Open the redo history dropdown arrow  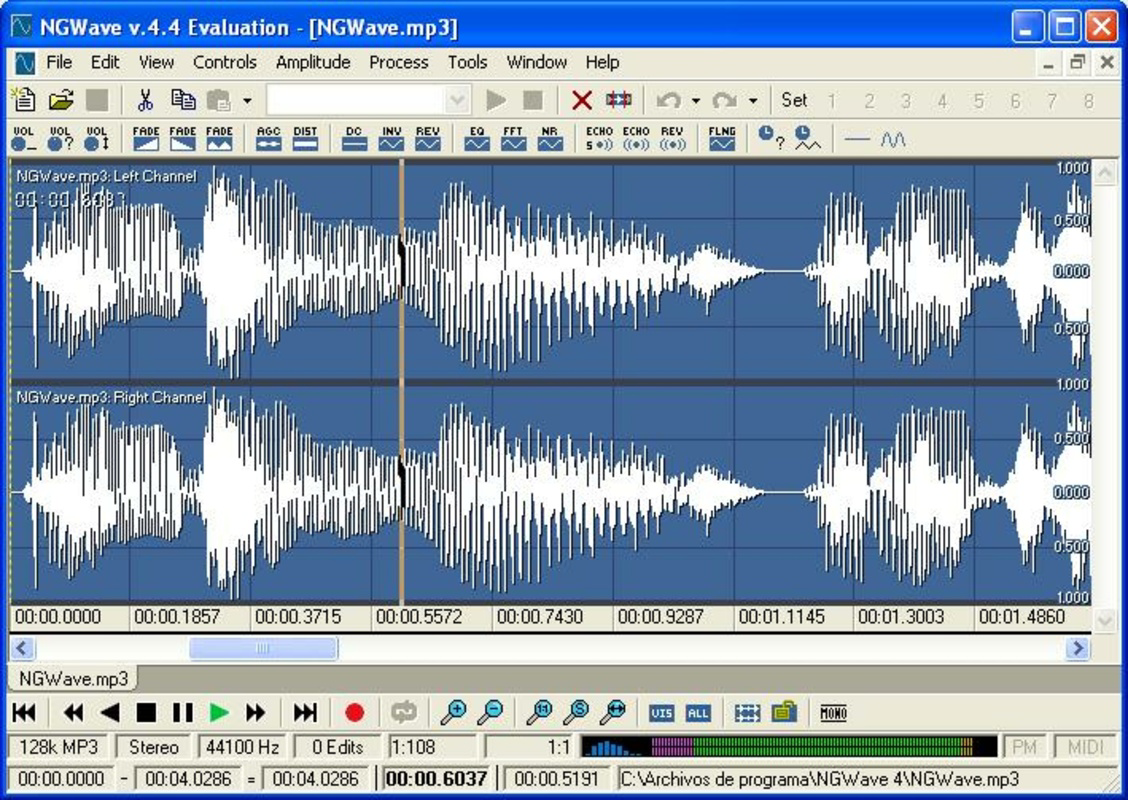[x=752, y=101]
